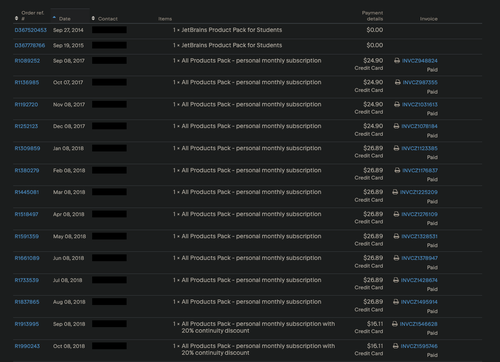Open order R1252123
The width and height of the screenshot is (500, 362).
26,126
